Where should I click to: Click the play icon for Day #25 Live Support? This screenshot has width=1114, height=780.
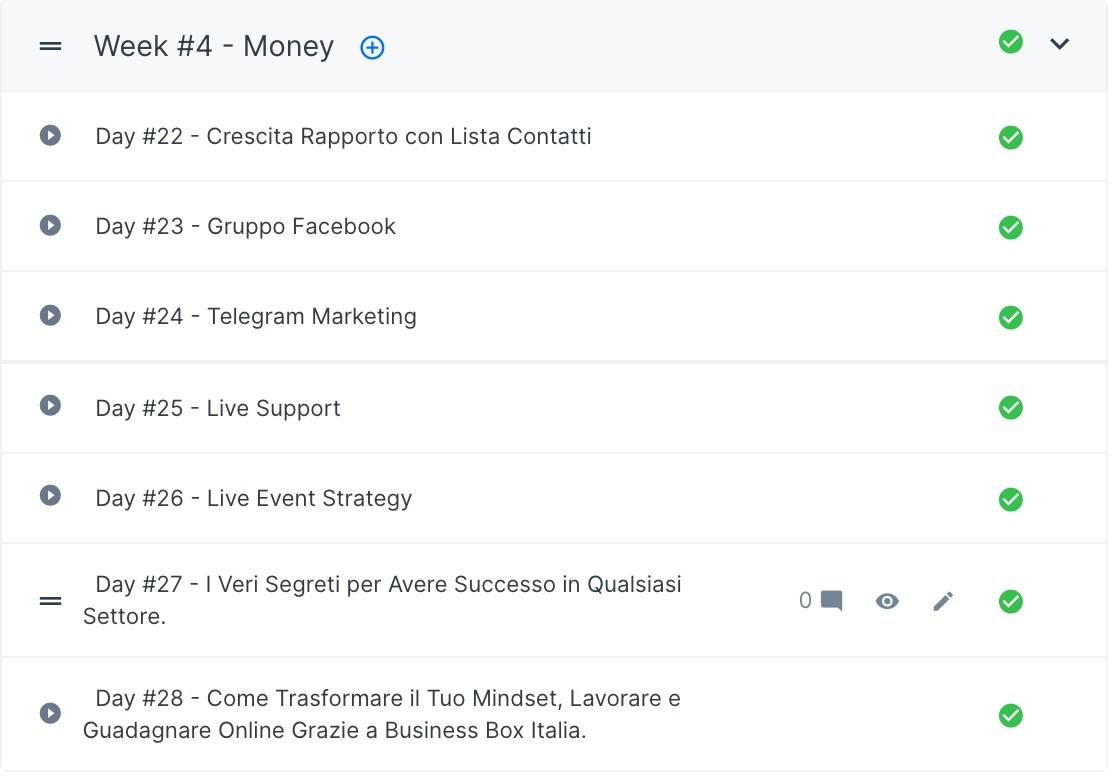[x=50, y=405]
